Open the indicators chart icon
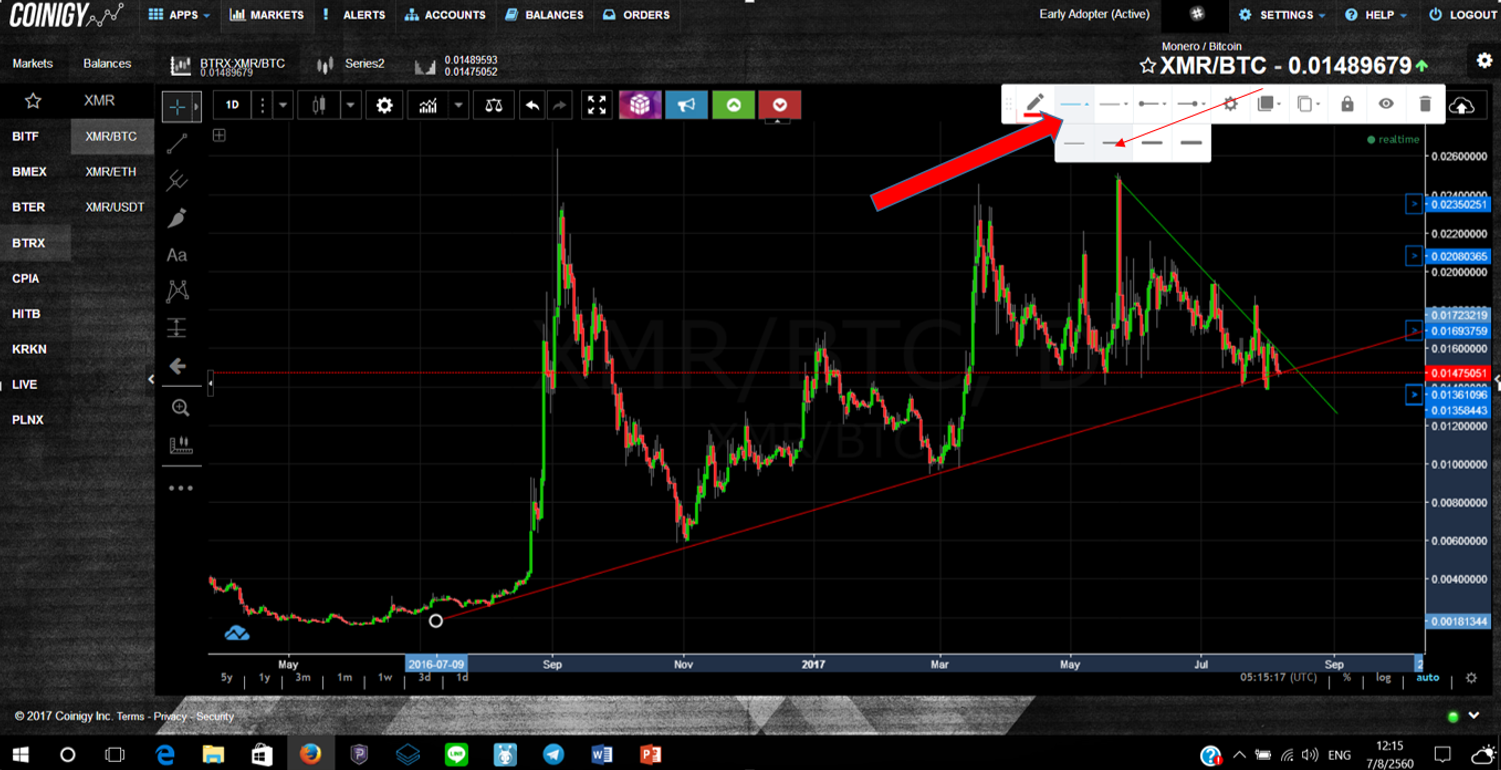 click(x=428, y=105)
